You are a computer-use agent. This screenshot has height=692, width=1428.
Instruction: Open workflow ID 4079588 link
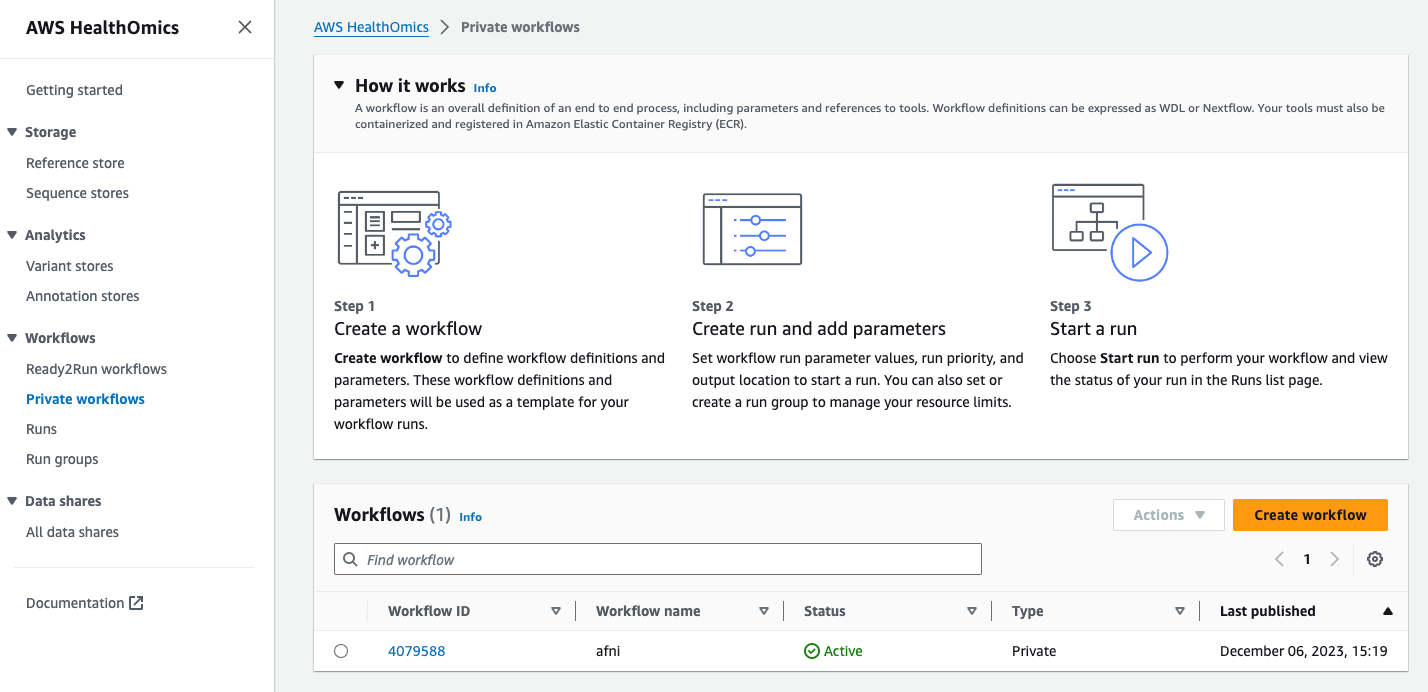point(416,651)
